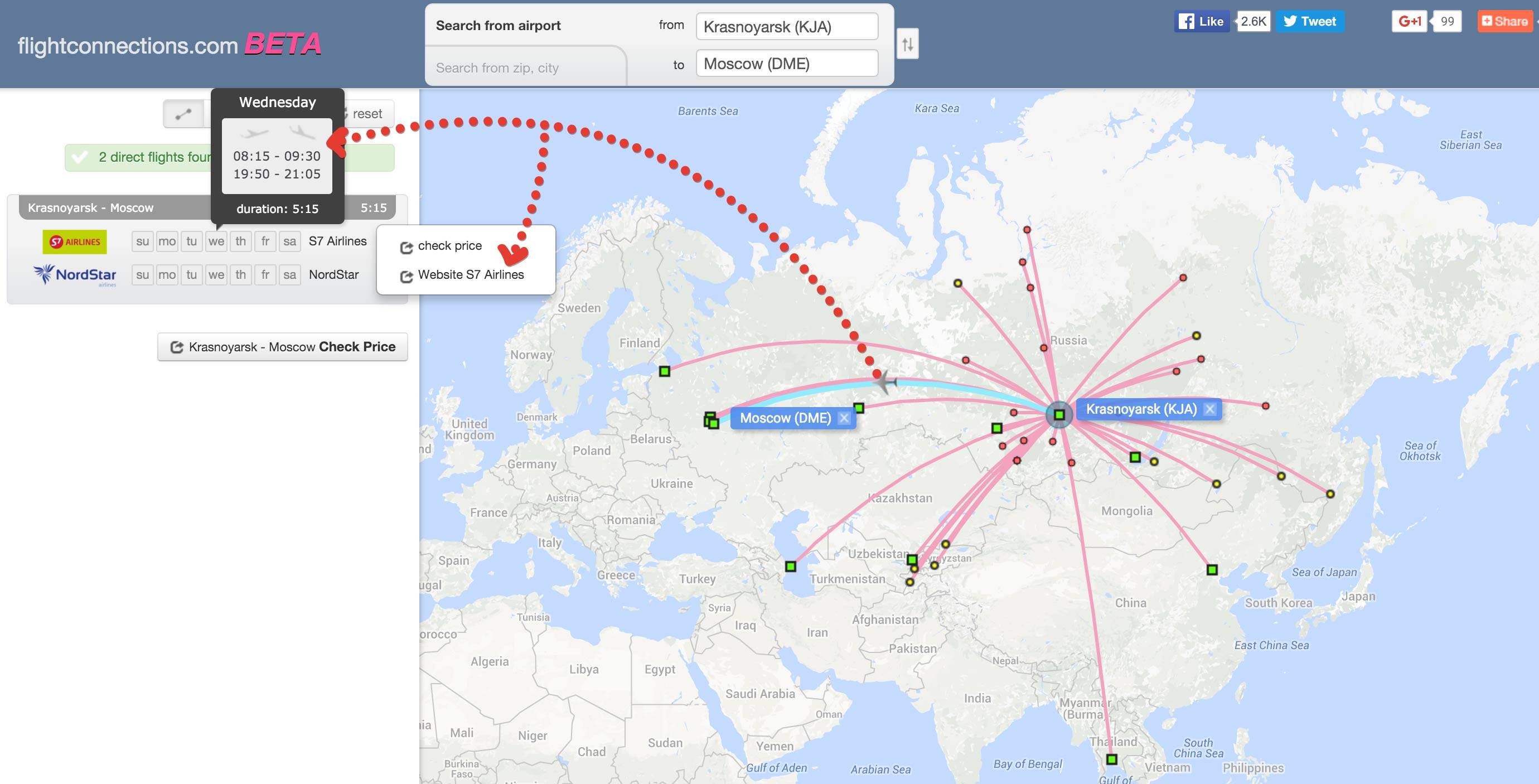Click the Krasnoyarsk route reset icon

tap(361, 111)
